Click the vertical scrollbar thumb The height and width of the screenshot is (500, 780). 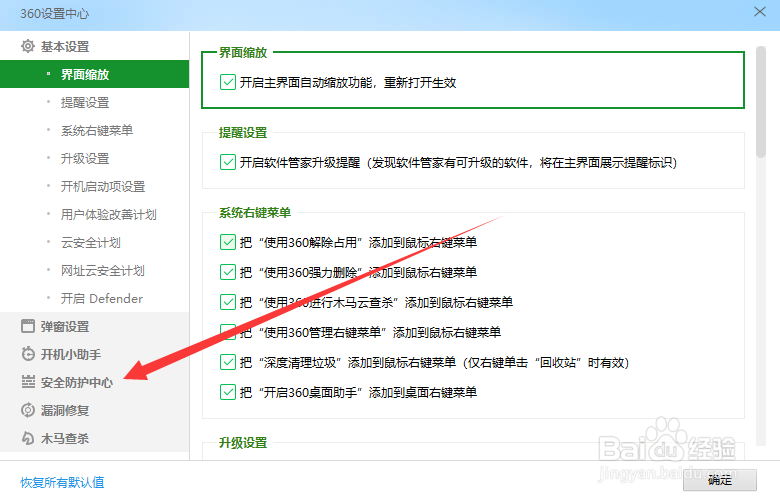761,102
